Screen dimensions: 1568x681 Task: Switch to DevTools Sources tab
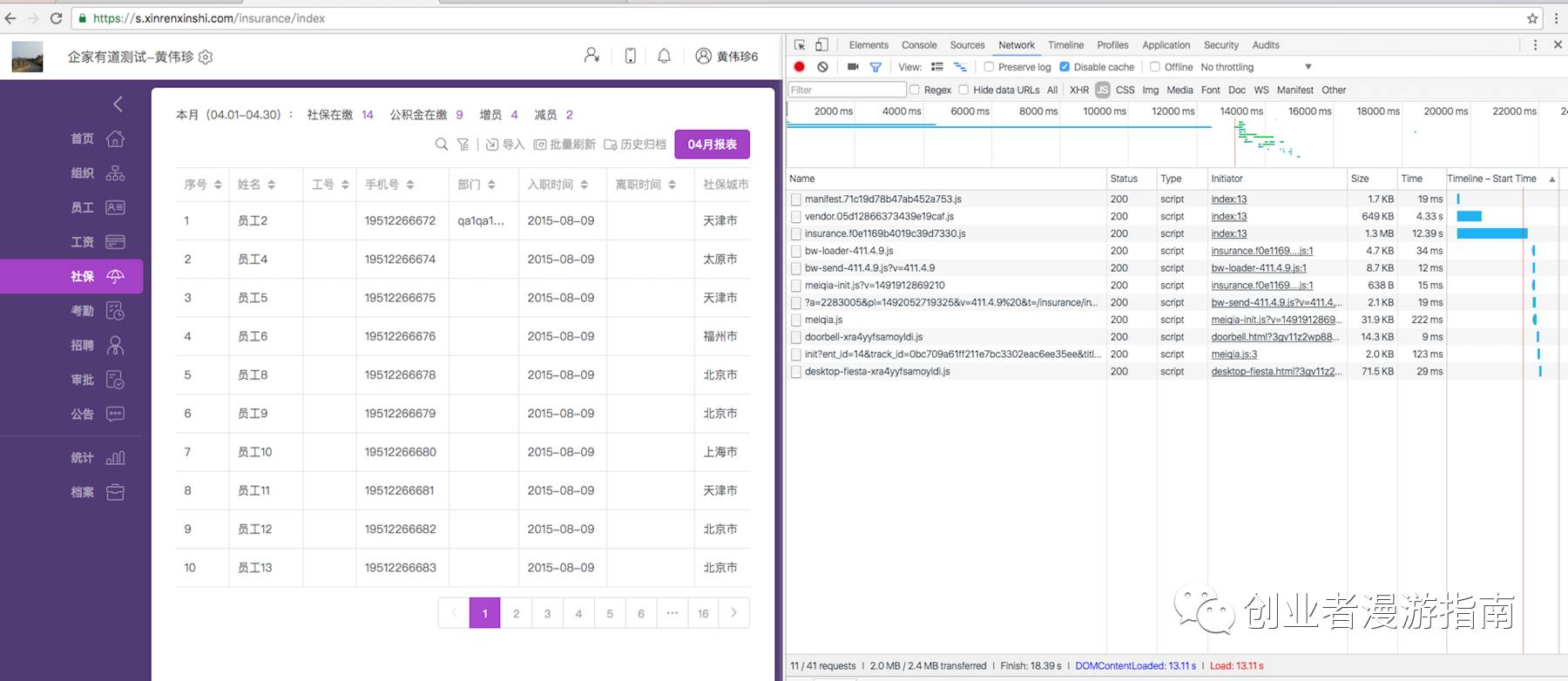tap(967, 45)
